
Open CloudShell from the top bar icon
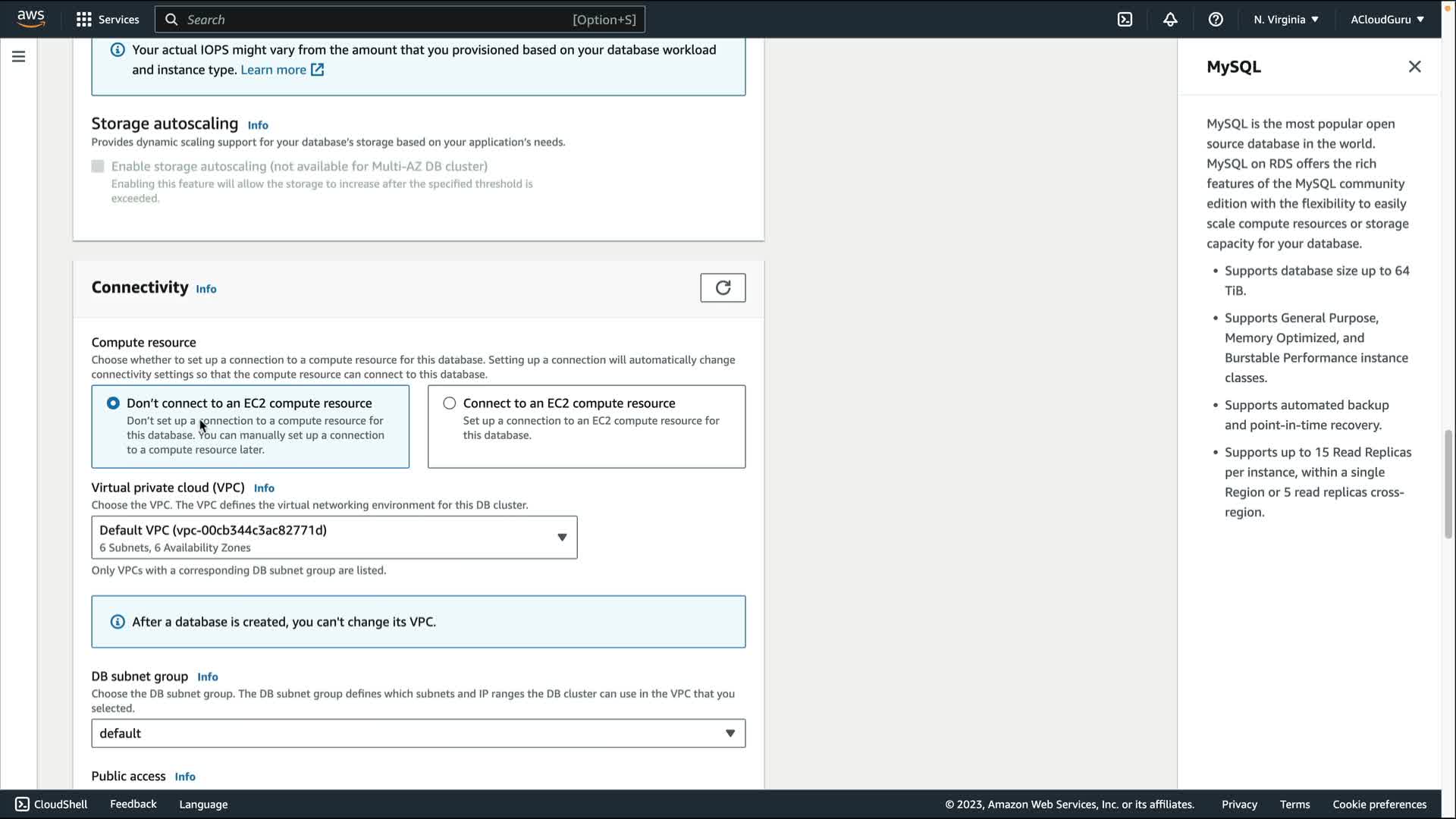click(x=1125, y=20)
